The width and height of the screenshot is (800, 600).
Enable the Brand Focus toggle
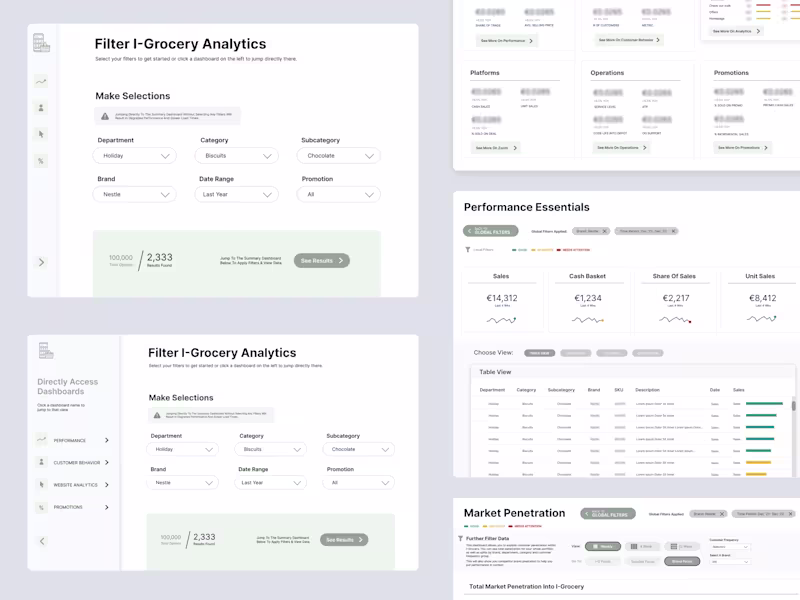point(680,561)
